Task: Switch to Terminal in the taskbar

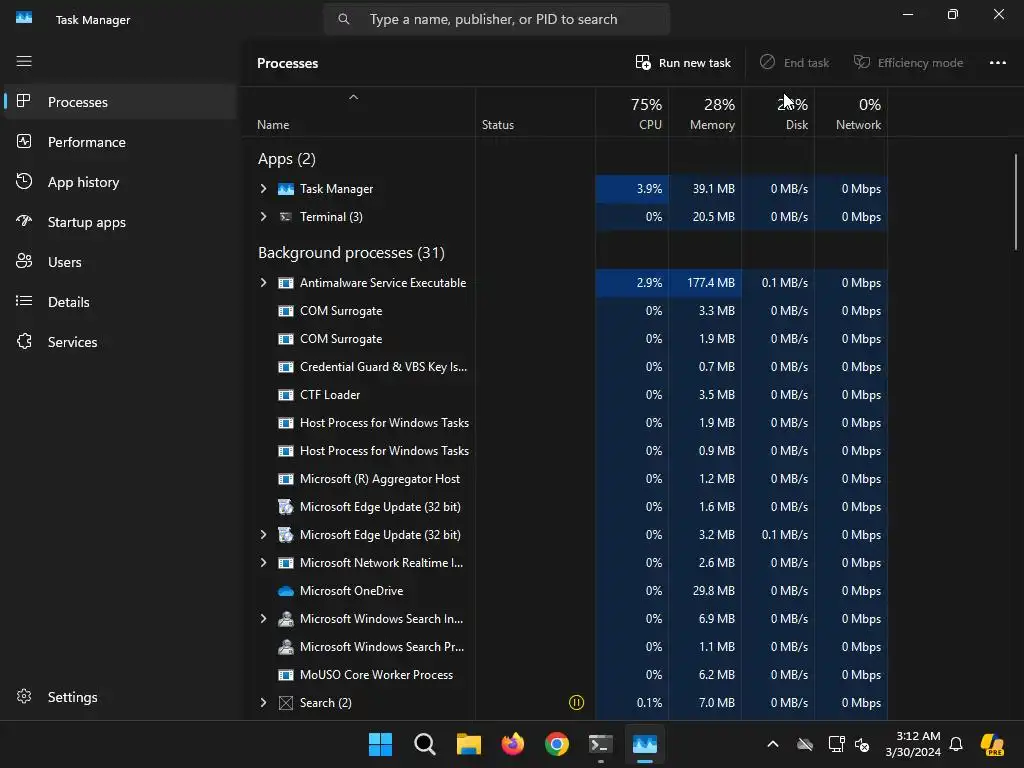Action: [601, 744]
